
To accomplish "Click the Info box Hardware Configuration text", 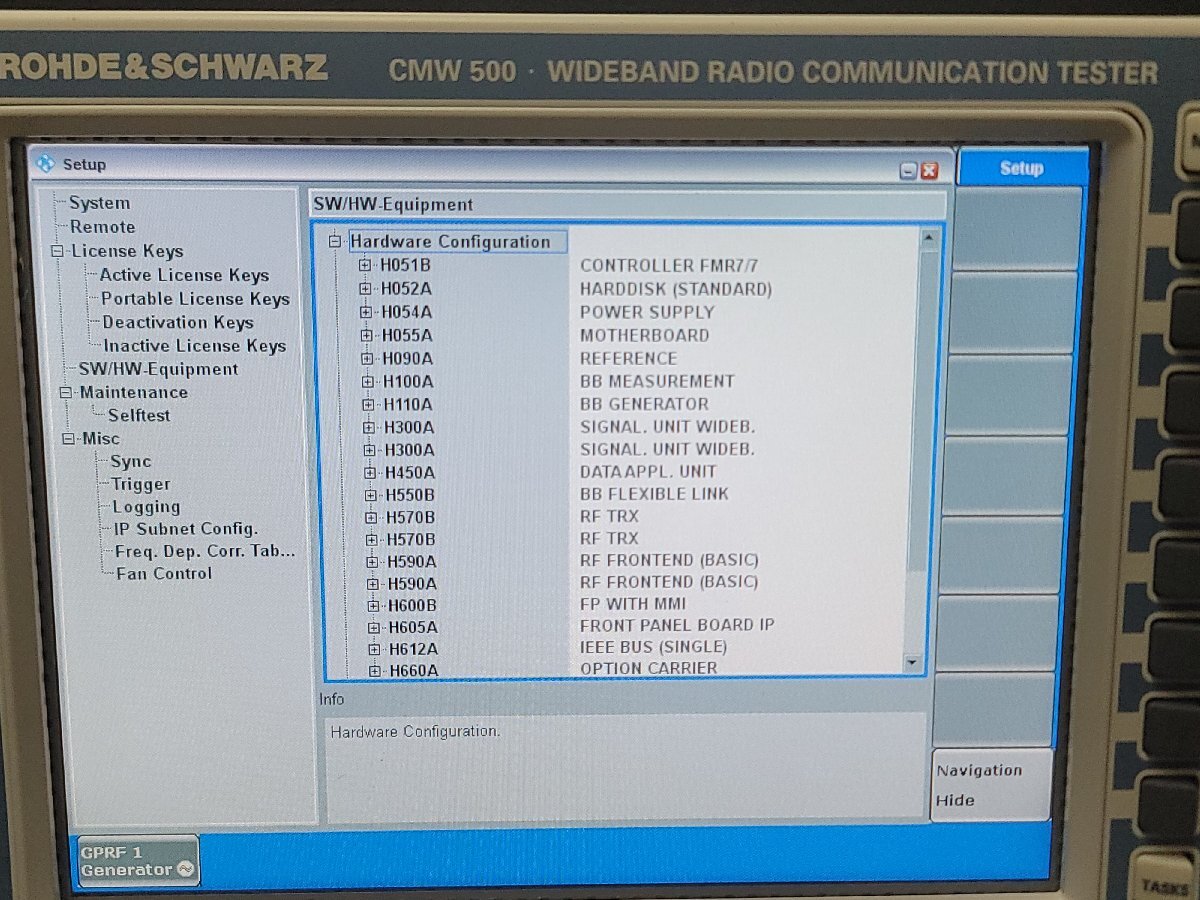I will point(415,731).
